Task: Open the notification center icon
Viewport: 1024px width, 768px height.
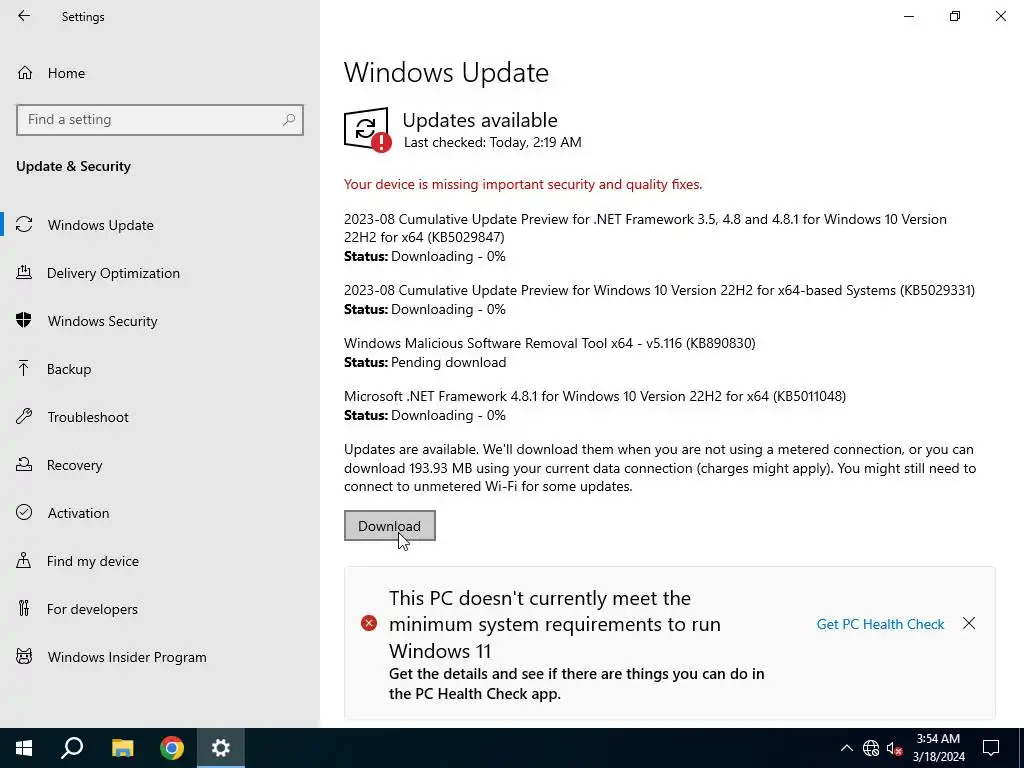Action: point(991,748)
